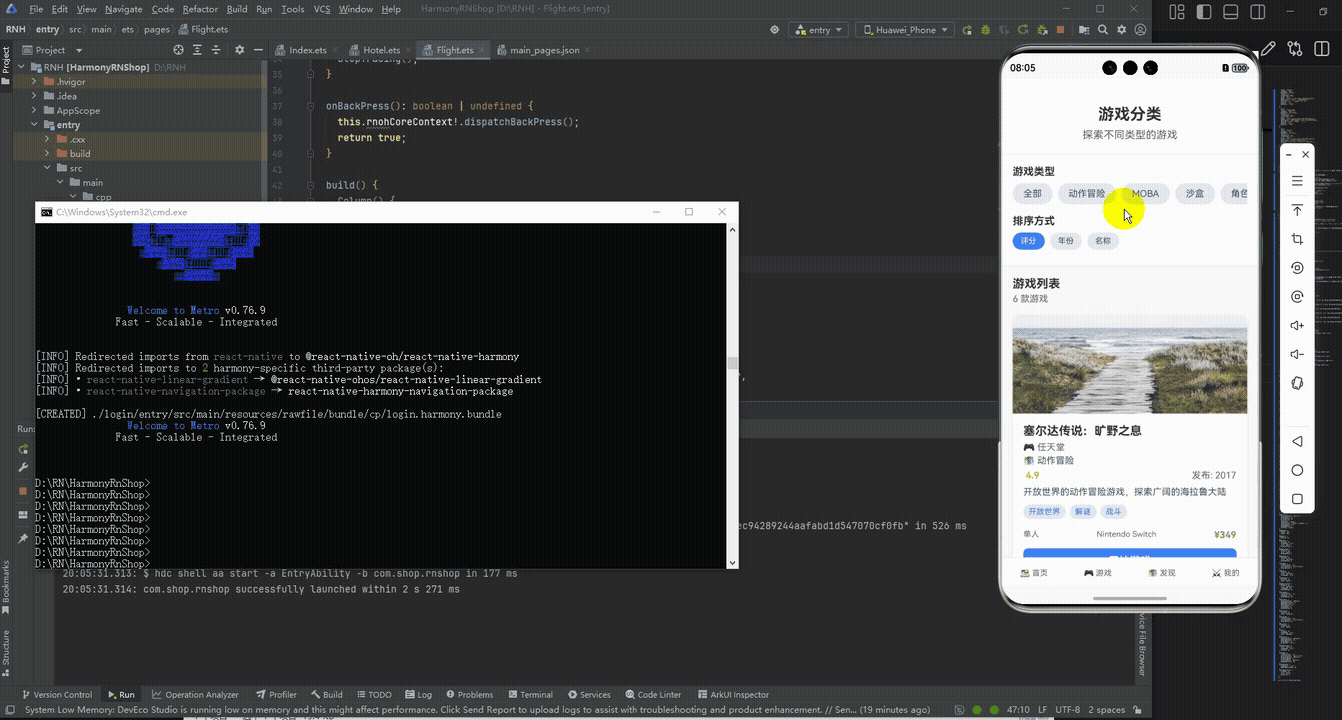Open the Terminal tool window

coord(530,694)
